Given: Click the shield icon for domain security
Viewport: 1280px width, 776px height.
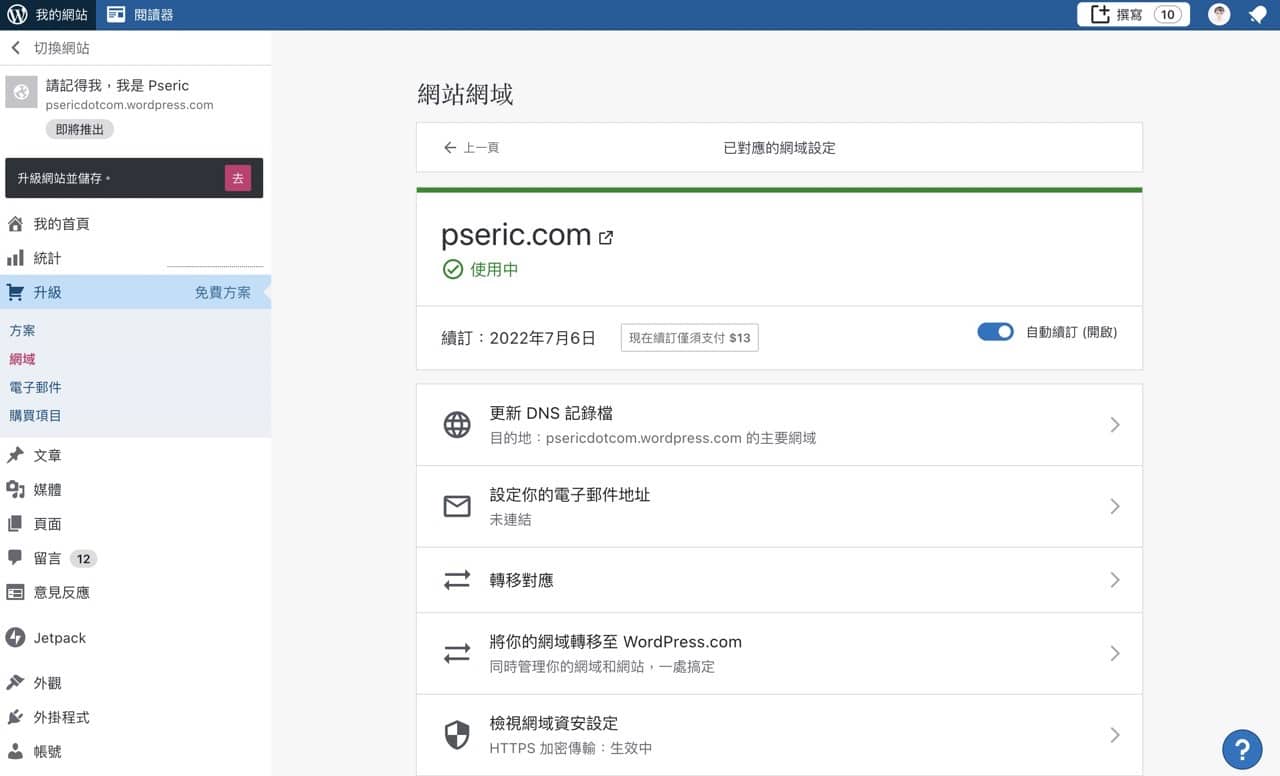Looking at the screenshot, I should (x=457, y=735).
